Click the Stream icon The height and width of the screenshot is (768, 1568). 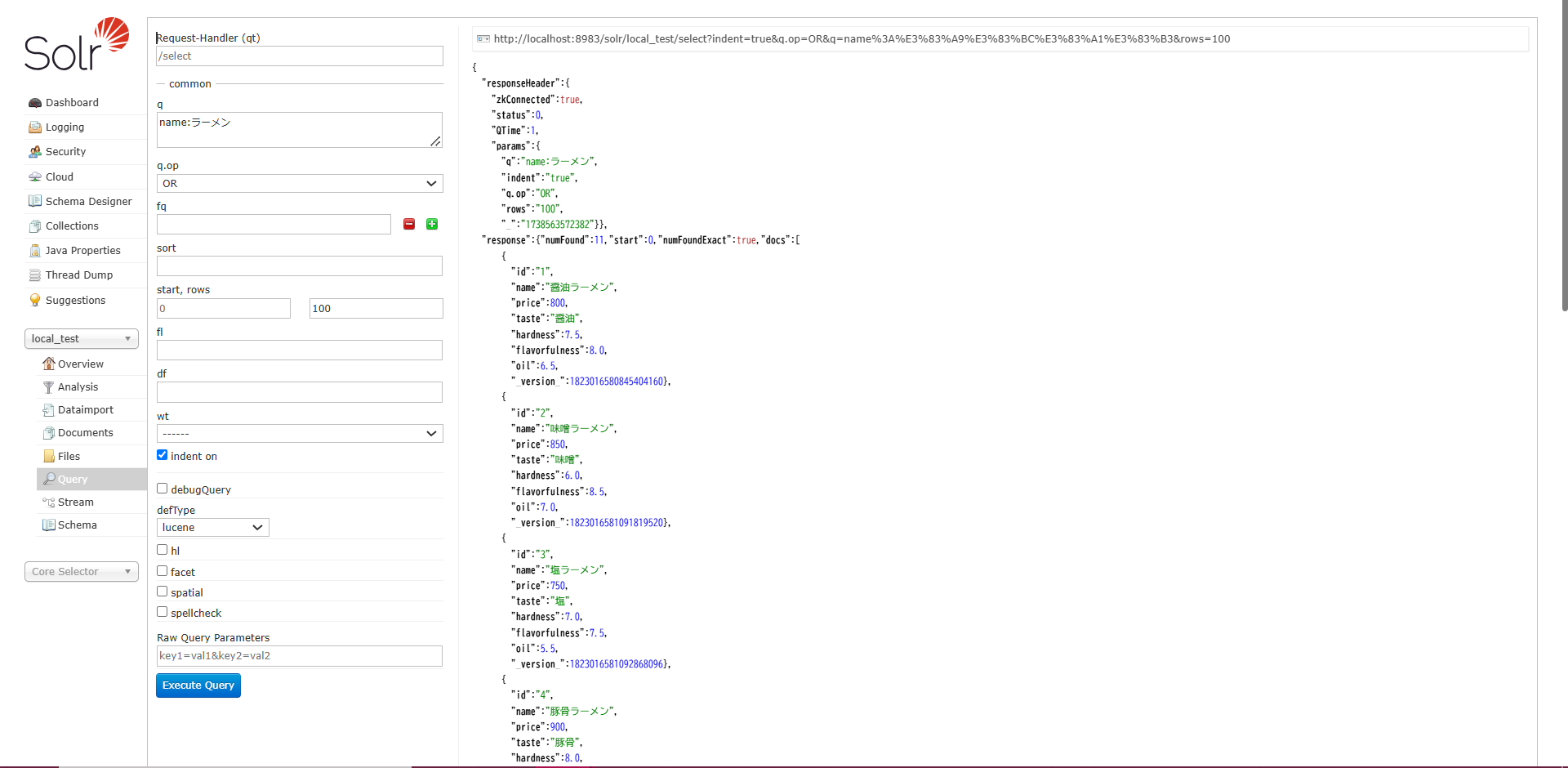click(49, 502)
